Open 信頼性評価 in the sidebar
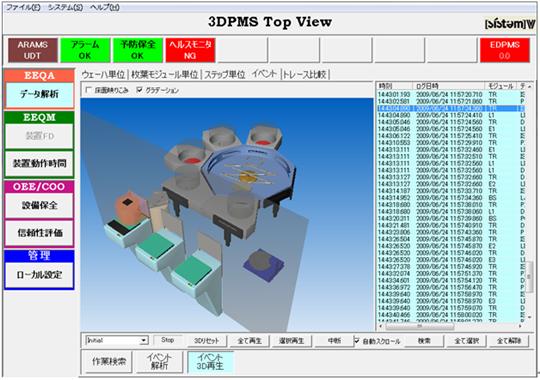This screenshot has height=380, width=540. click(x=39, y=233)
